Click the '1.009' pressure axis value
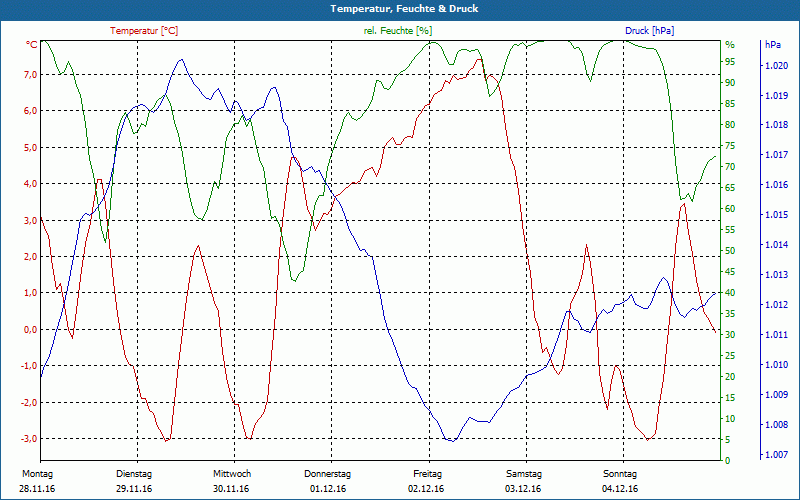The height and width of the screenshot is (500, 800). [x=776, y=394]
